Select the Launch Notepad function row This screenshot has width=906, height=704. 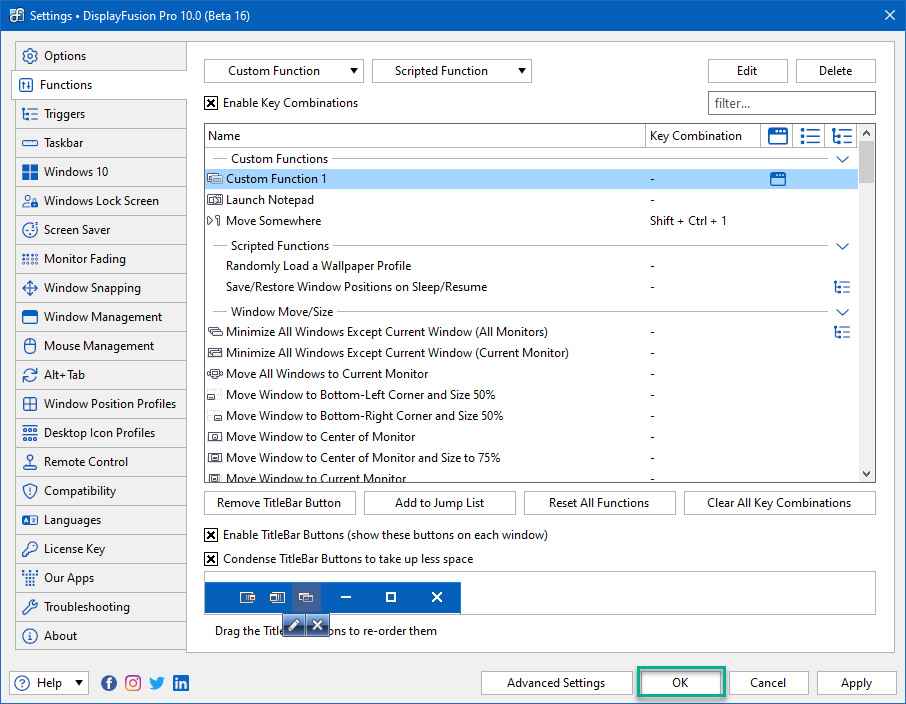pos(531,200)
